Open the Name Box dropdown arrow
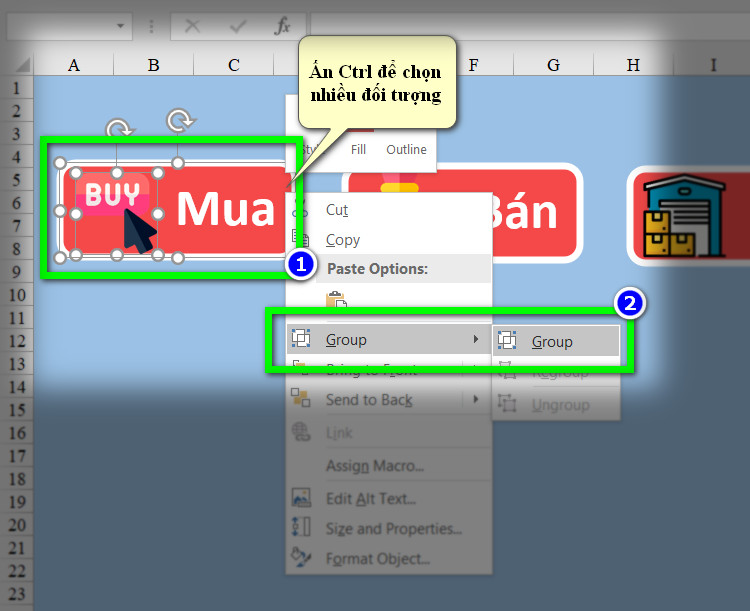This screenshot has width=750, height=611. point(121,26)
